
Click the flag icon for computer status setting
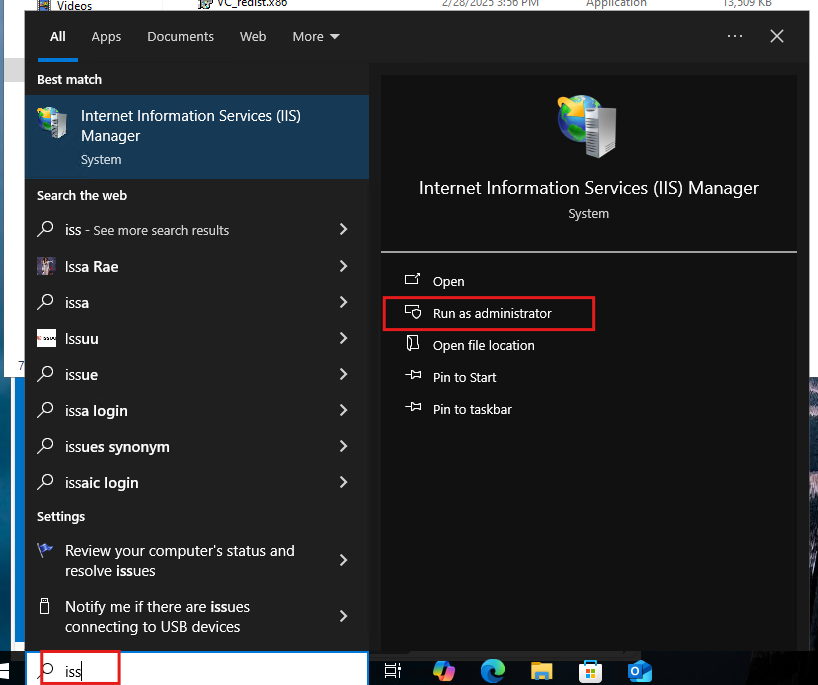[45, 549]
